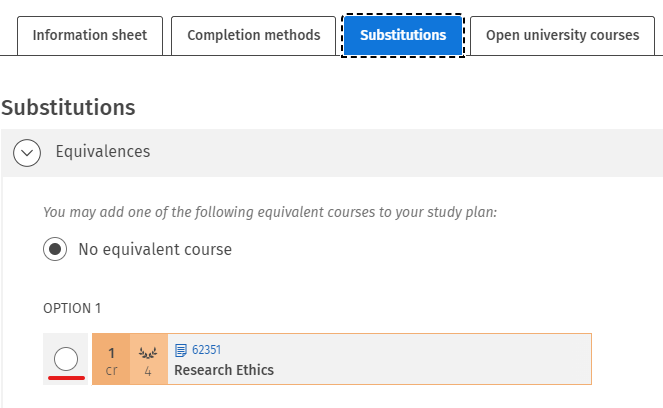The width and height of the screenshot is (663, 408).
Task: Click the Equivalences section title text
Action: coord(103,152)
